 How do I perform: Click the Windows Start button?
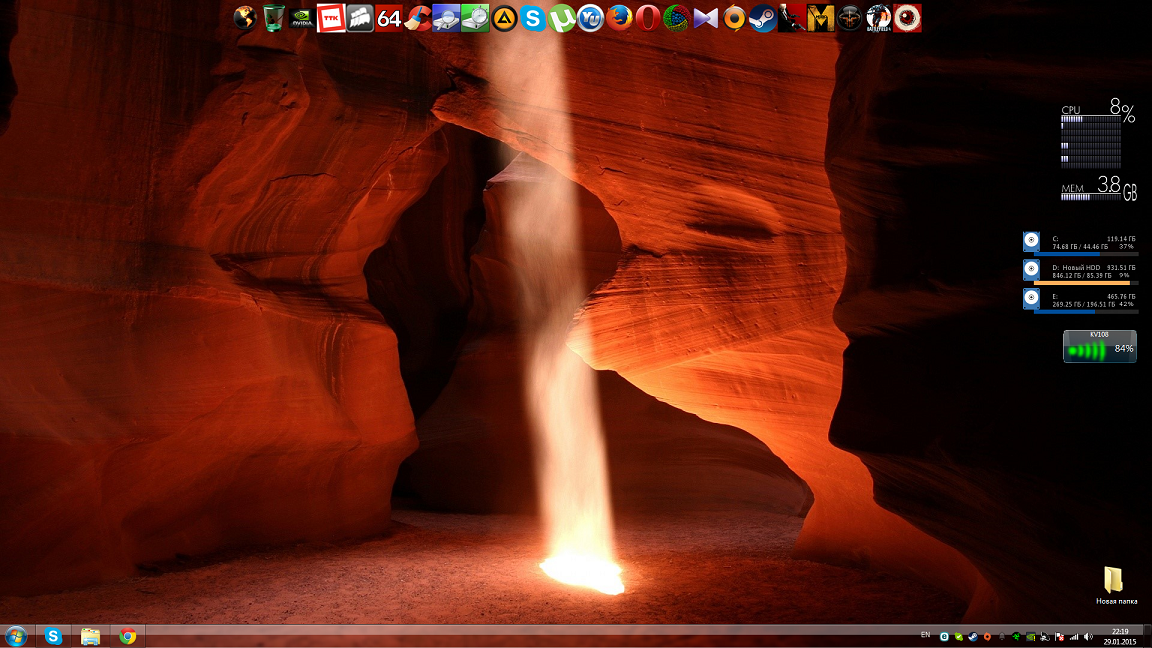16,636
